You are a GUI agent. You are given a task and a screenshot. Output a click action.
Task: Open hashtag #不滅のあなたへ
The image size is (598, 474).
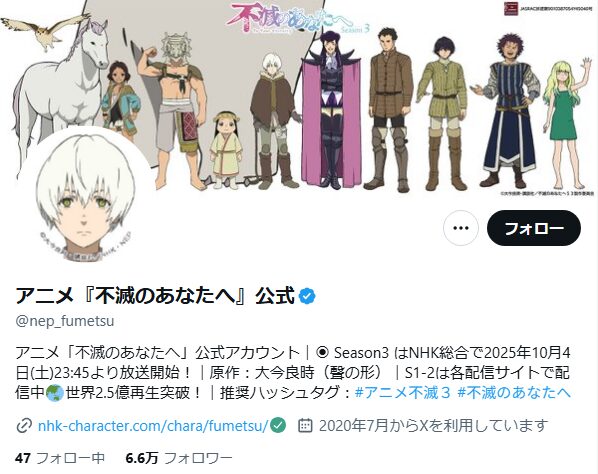pos(514,392)
